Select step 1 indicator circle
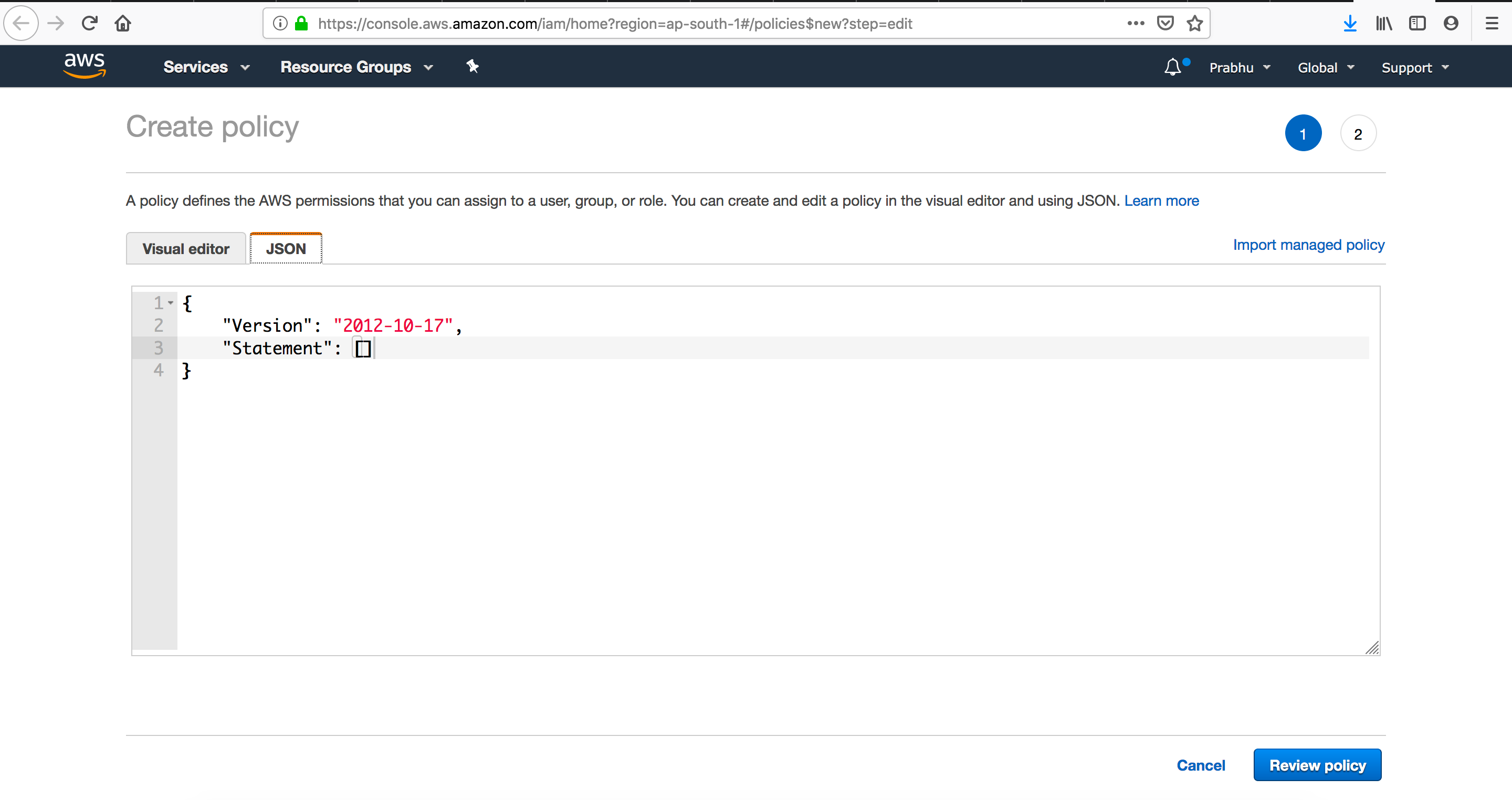The height and width of the screenshot is (800, 1512). pos(1303,134)
